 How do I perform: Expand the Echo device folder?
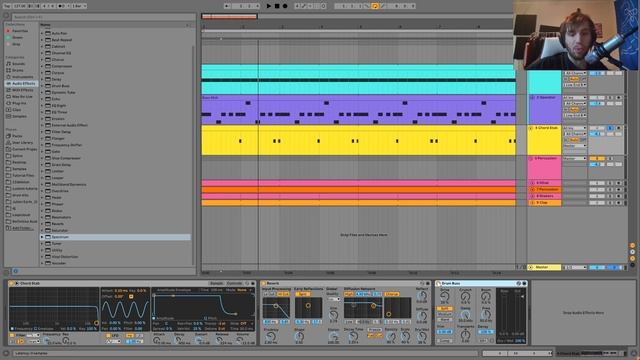tap(42, 99)
